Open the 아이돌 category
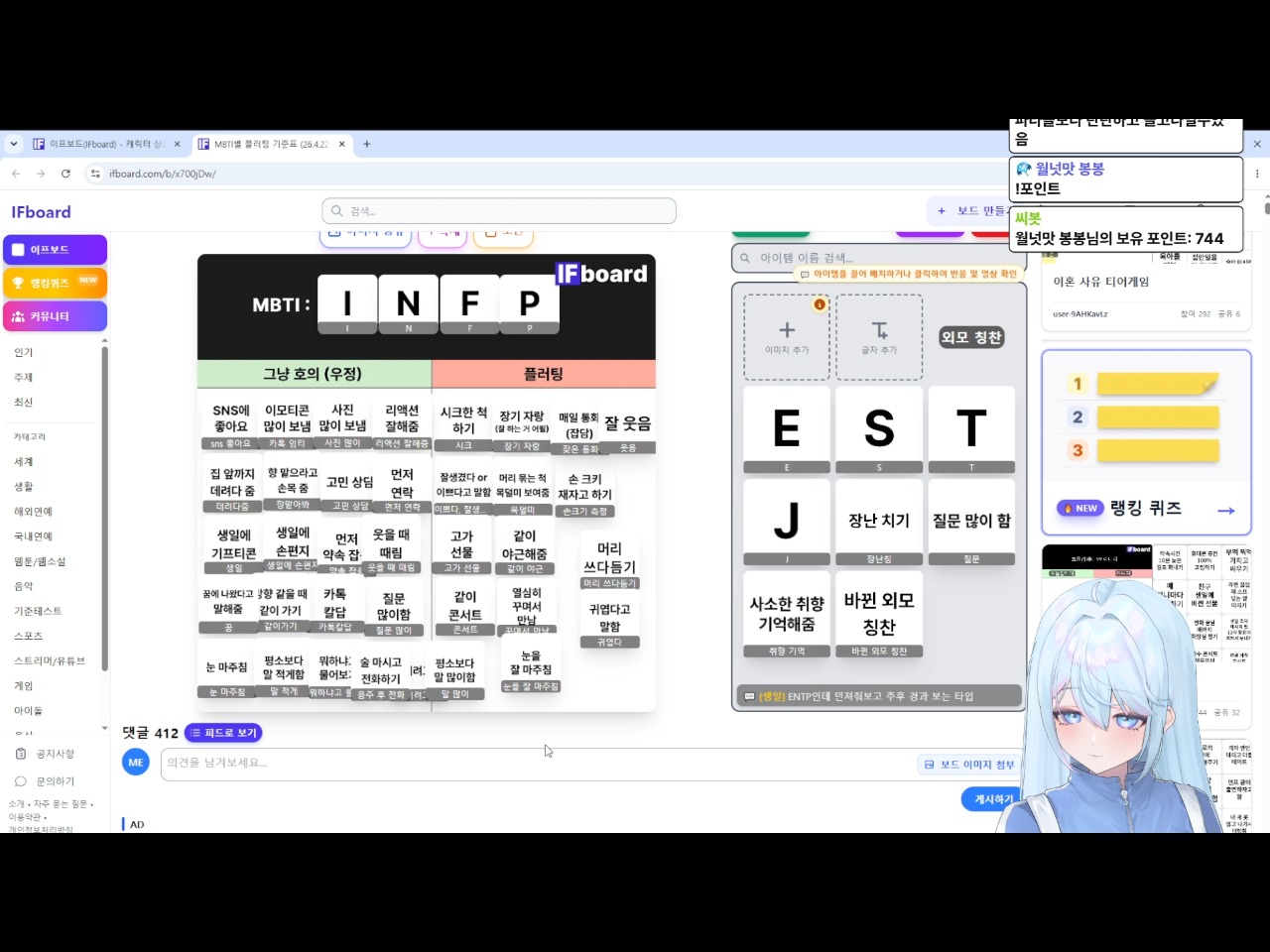 (x=29, y=710)
